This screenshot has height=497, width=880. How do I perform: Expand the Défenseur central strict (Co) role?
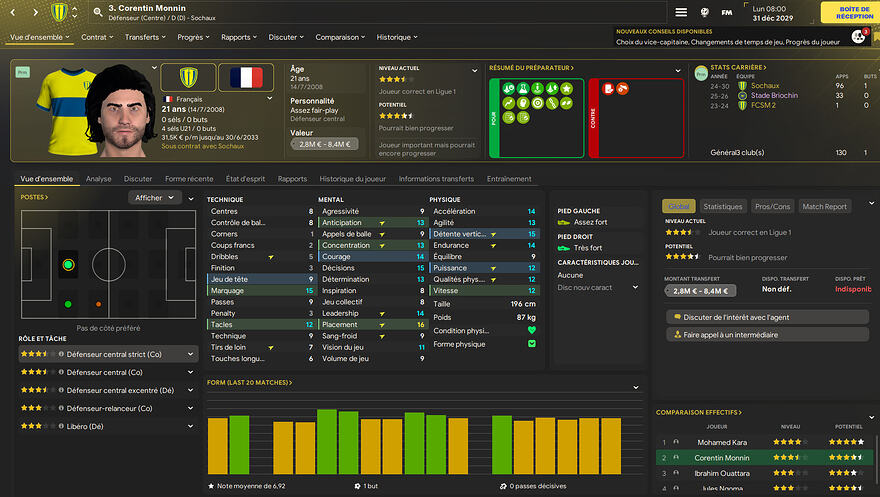pyautogui.click(x=191, y=354)
